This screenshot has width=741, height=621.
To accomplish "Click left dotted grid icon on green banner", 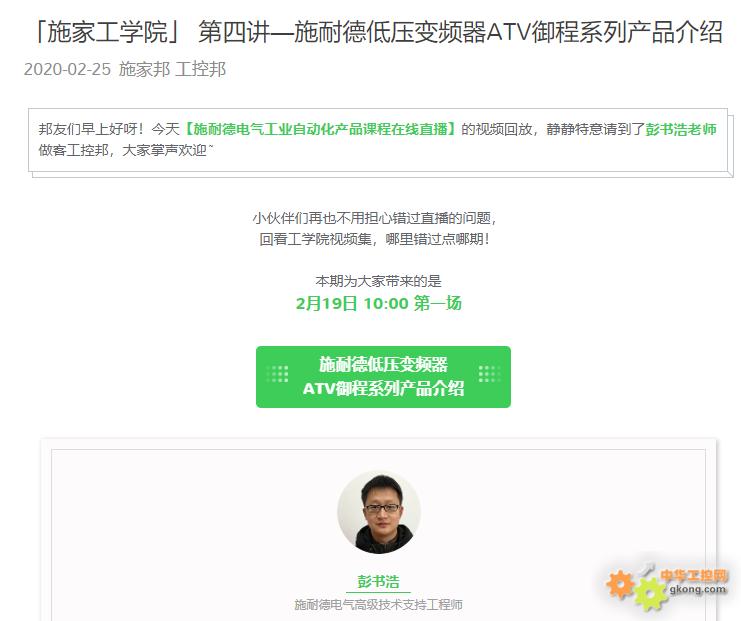I will (277, 374).
